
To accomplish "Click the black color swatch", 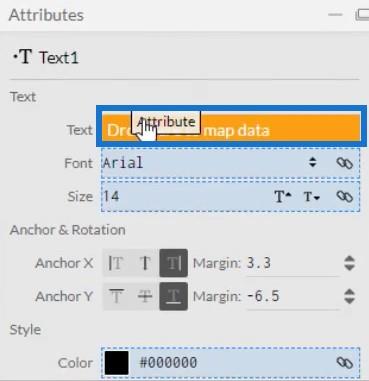I will 117,363.
